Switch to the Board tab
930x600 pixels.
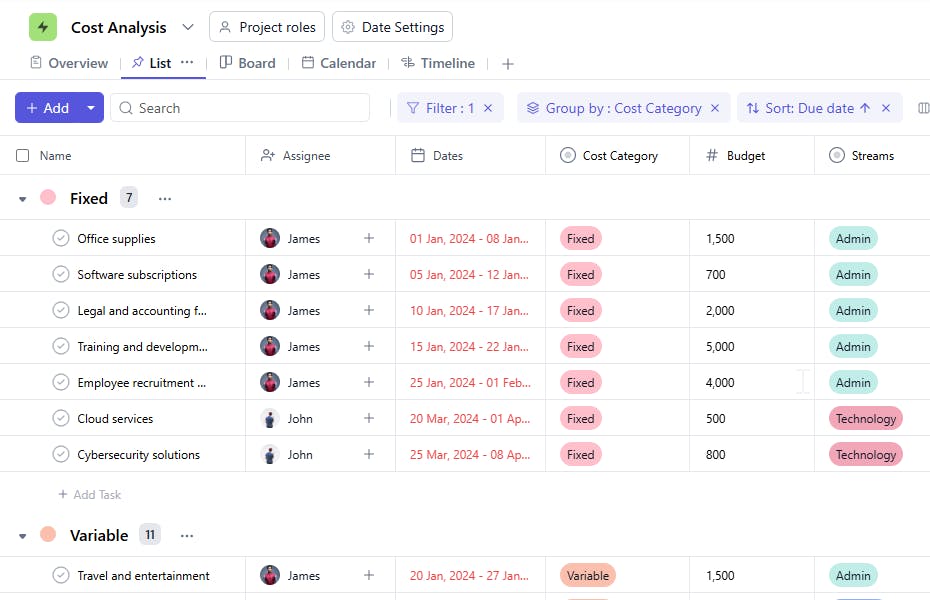coord(247,63)
